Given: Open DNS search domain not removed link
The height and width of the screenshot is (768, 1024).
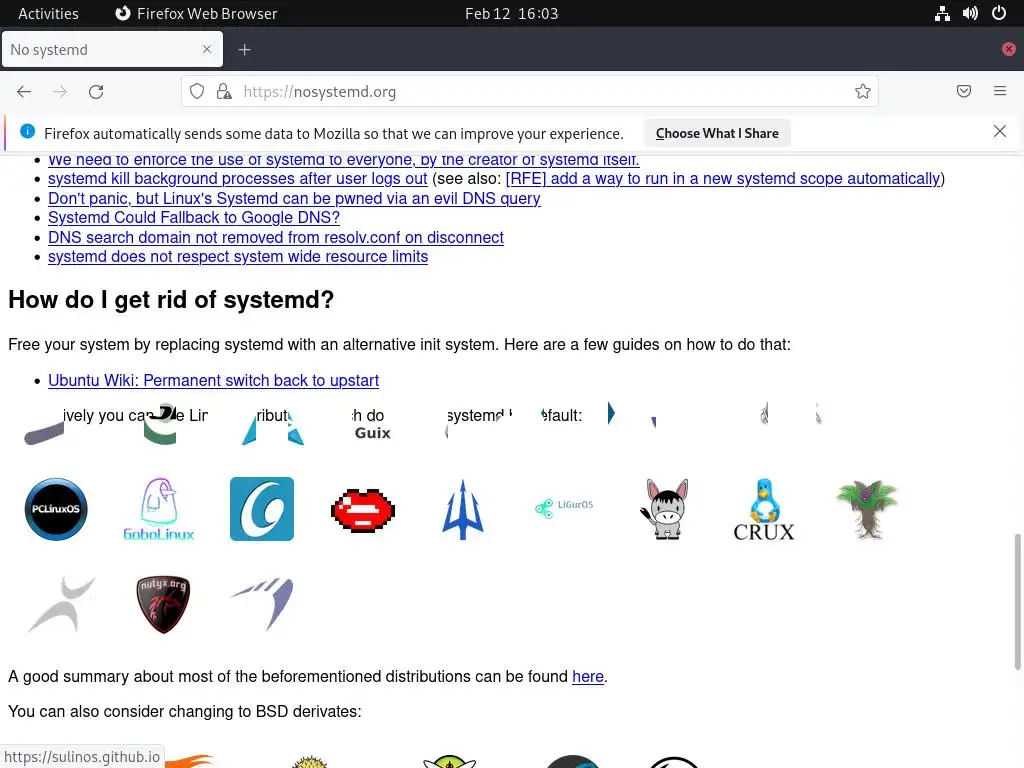Looking at the screenshot, I should 276,237.
